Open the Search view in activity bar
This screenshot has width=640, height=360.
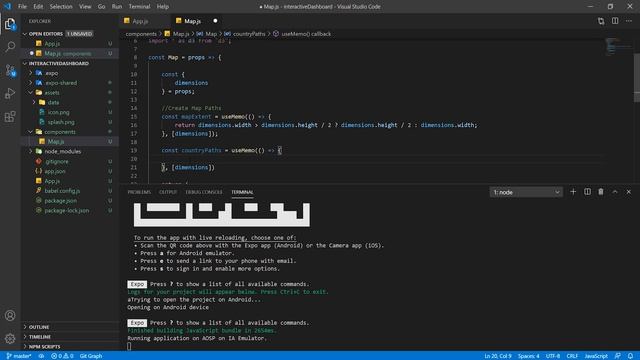tap(10, 47)
